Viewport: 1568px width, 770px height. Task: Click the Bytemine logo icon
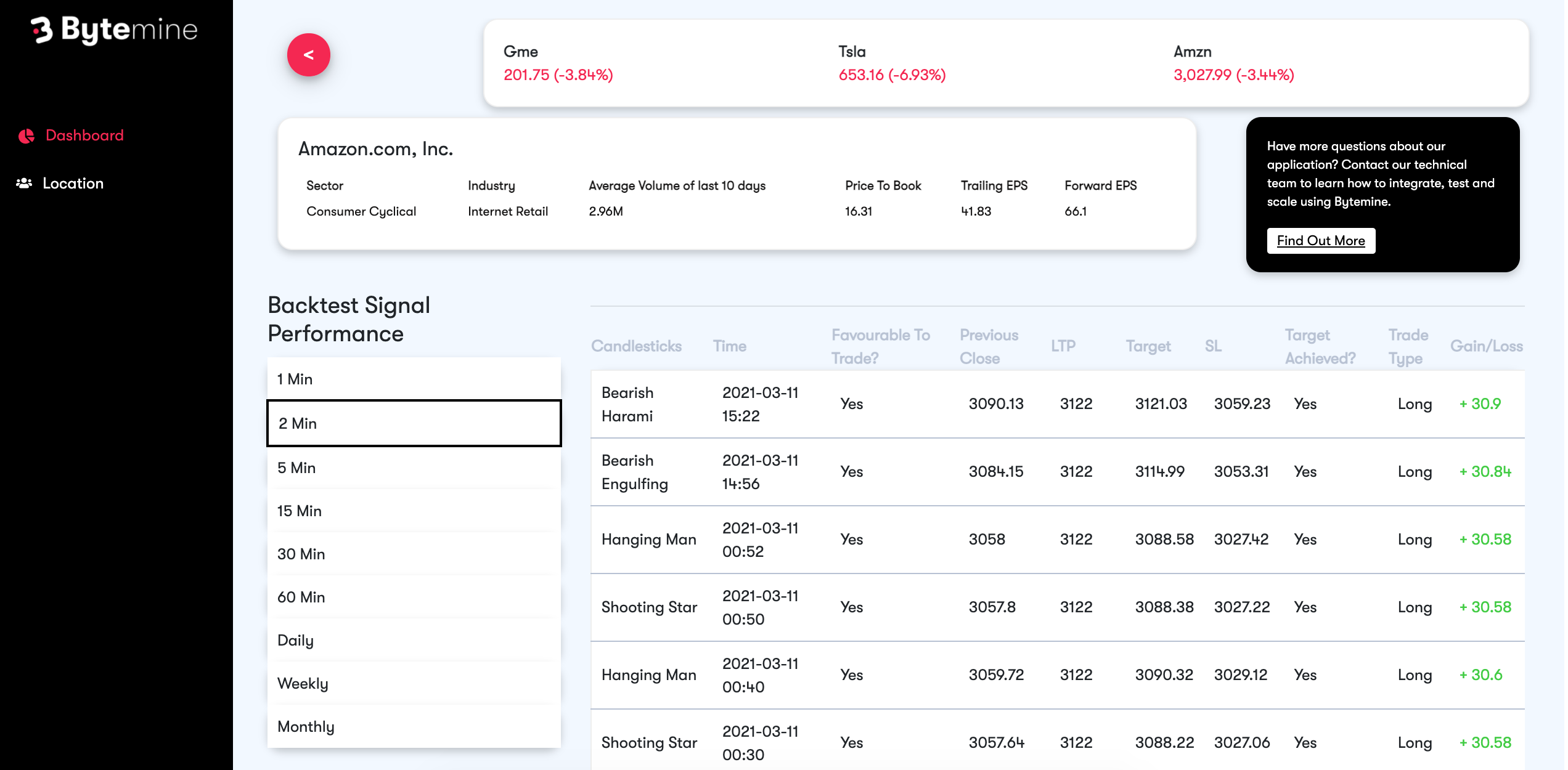[42, 30]
